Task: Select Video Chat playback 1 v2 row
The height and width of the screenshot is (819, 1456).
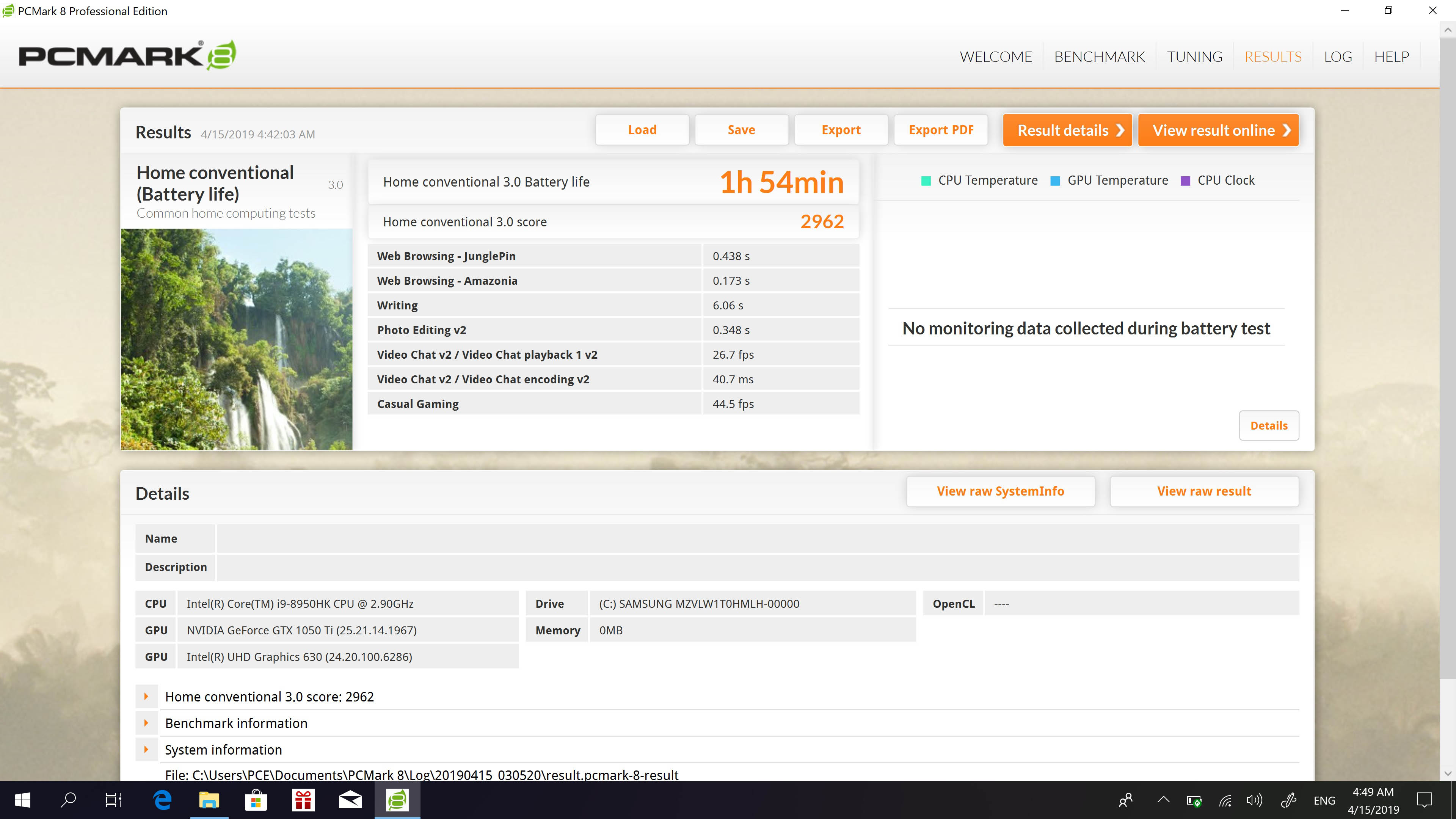Action: (613, 355)
